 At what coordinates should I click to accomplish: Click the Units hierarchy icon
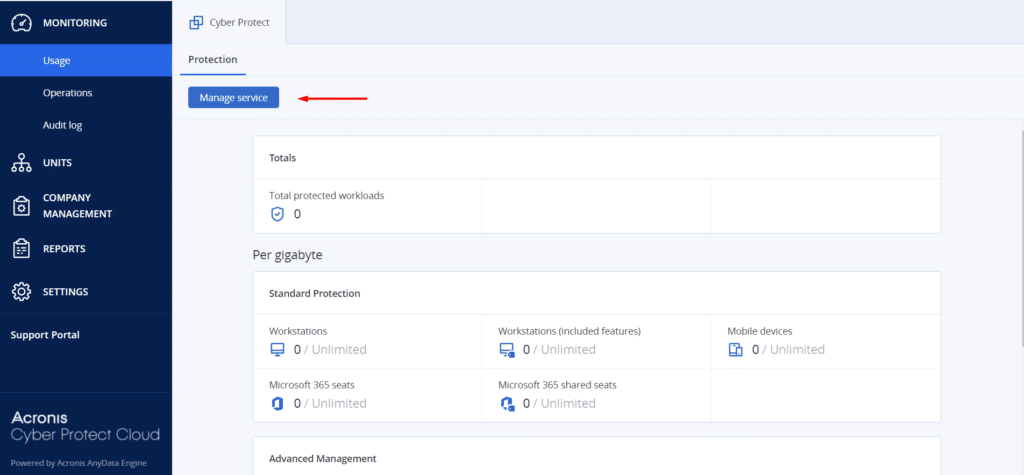coord(22,163)
